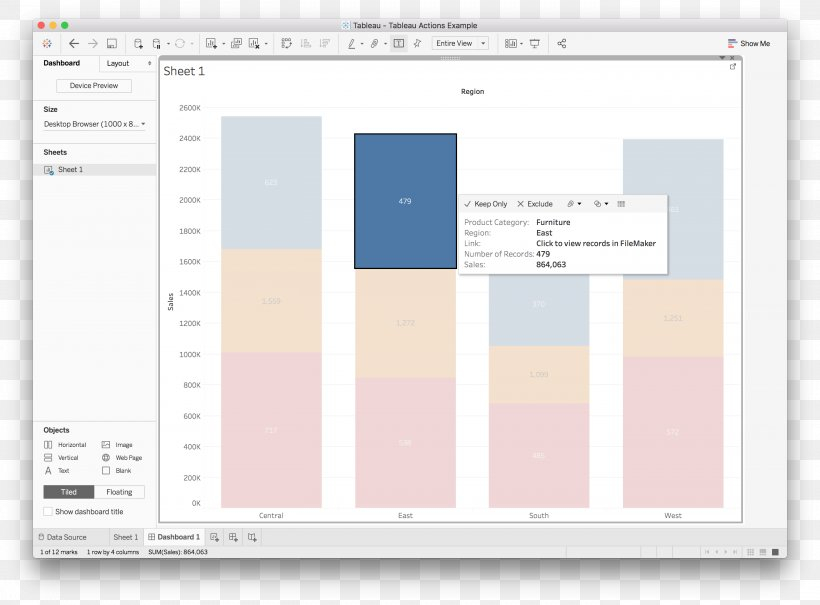The image size is (820, 605).
Task: Click the Redo forward arrow
Action: [93, 43]
